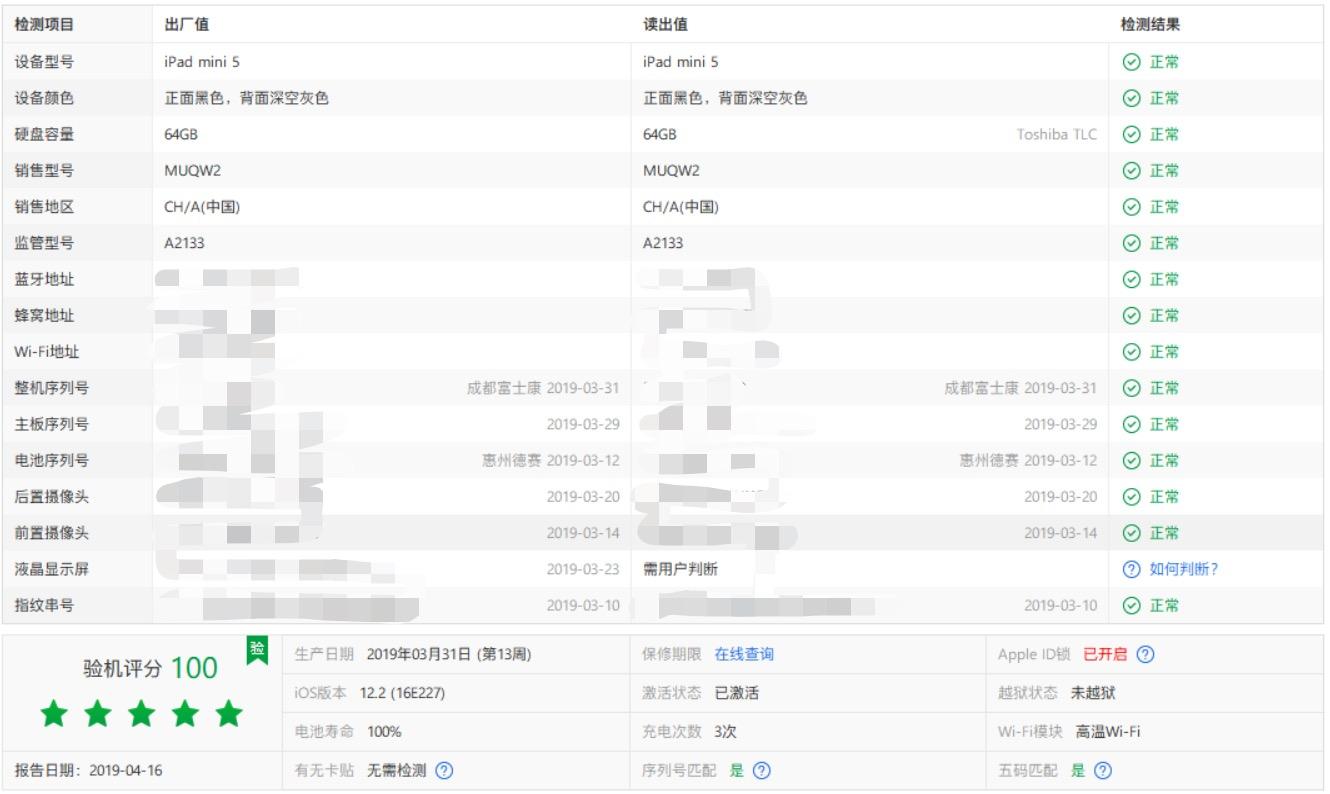Click the green check icon in 蓝牙地址 row
Screen dimensions: 1330x794
point(1131,279)
